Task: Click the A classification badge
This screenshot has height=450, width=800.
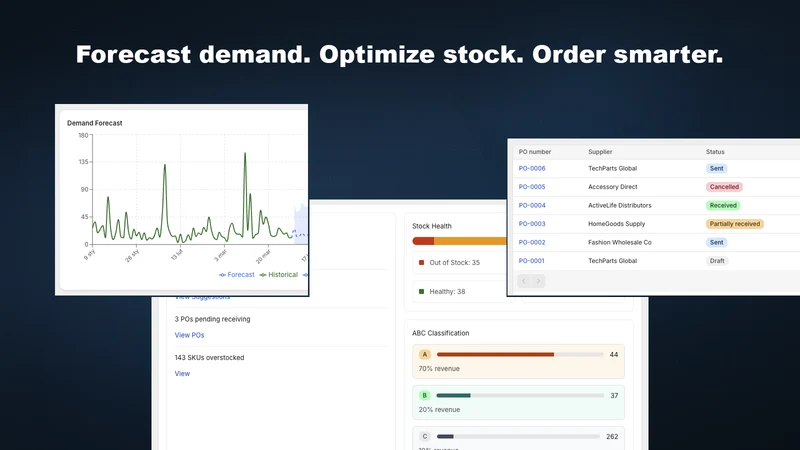Action: point(424,354)
